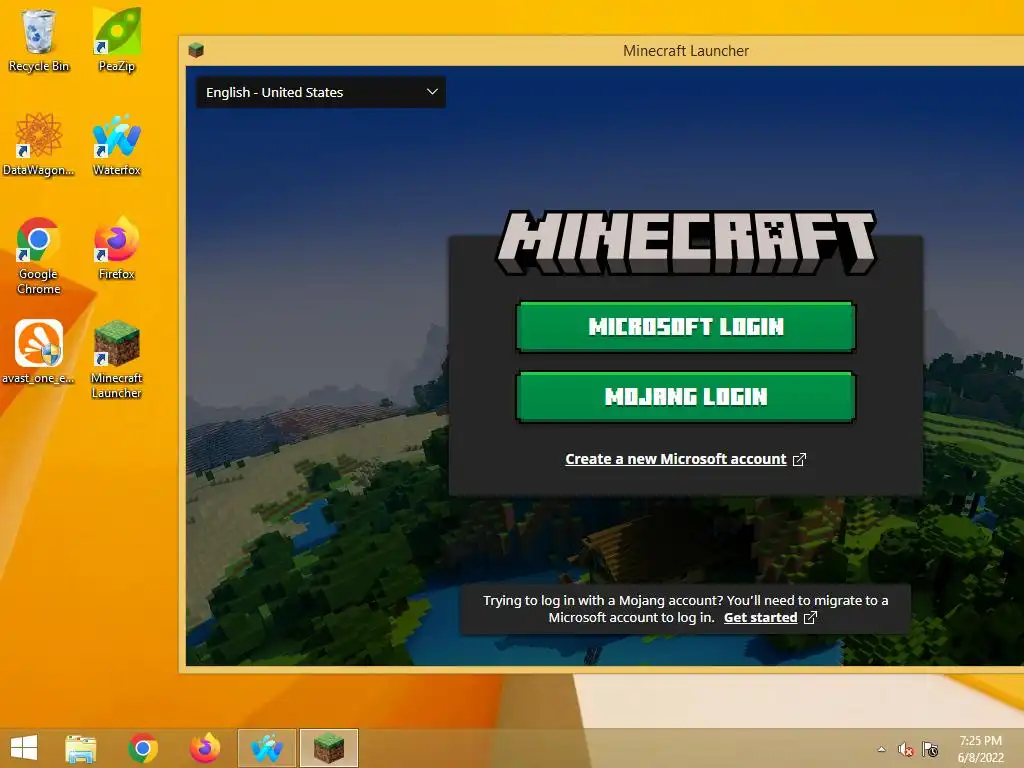Click the Mojang Login button
The image size is (1024, 768).
tap(686, 396)
